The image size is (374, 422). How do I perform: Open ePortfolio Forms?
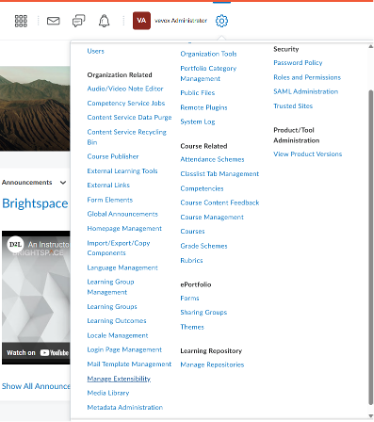[190, 298]
